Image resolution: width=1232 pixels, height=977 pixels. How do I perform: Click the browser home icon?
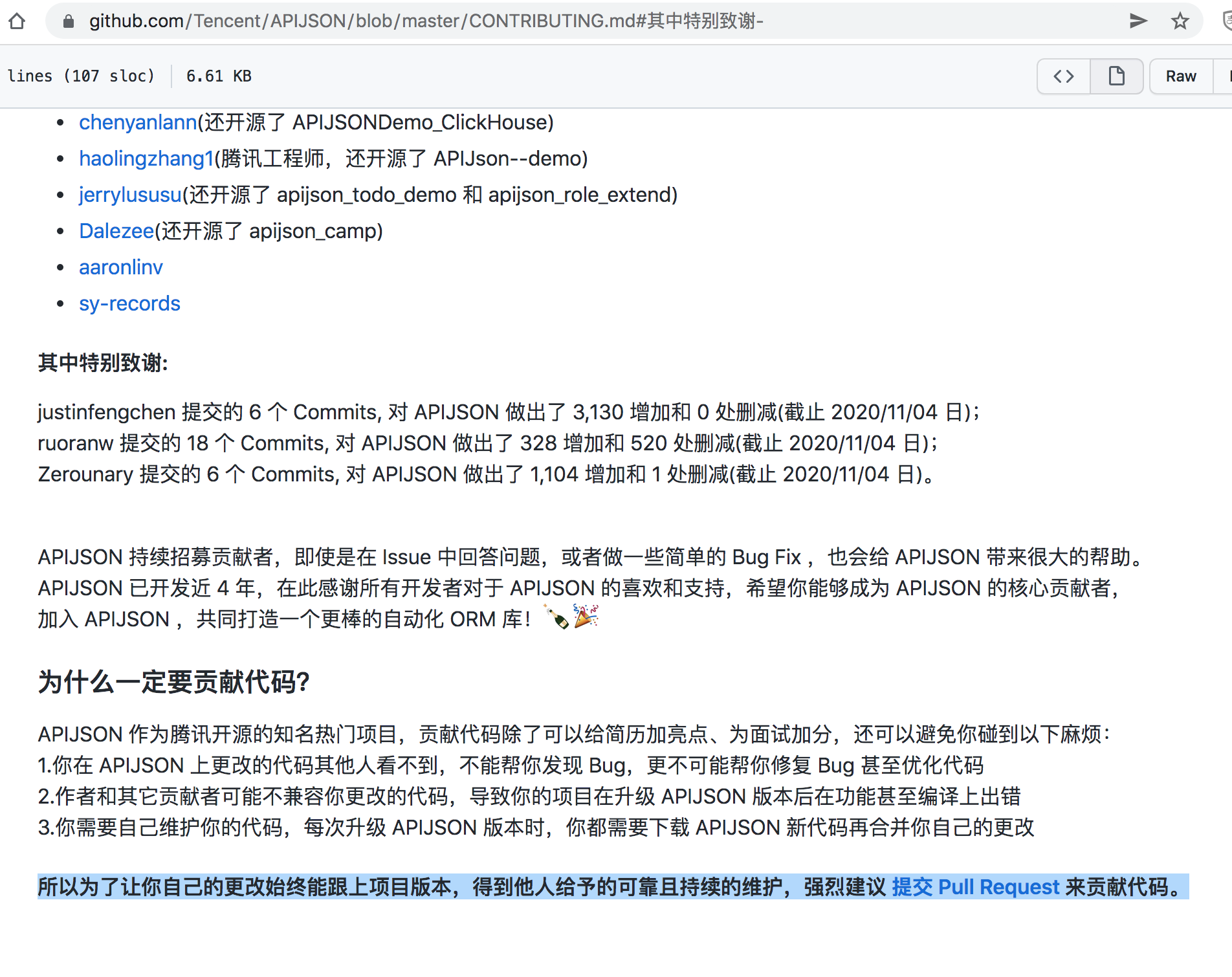coord(17,21)
